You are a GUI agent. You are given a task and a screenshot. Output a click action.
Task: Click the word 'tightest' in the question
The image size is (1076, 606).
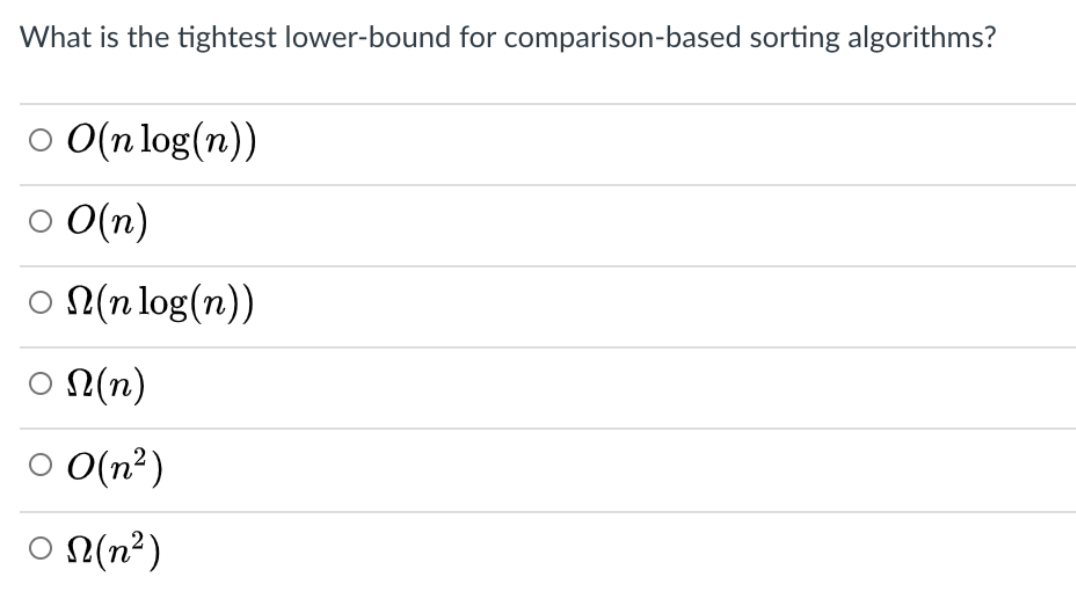227,38
